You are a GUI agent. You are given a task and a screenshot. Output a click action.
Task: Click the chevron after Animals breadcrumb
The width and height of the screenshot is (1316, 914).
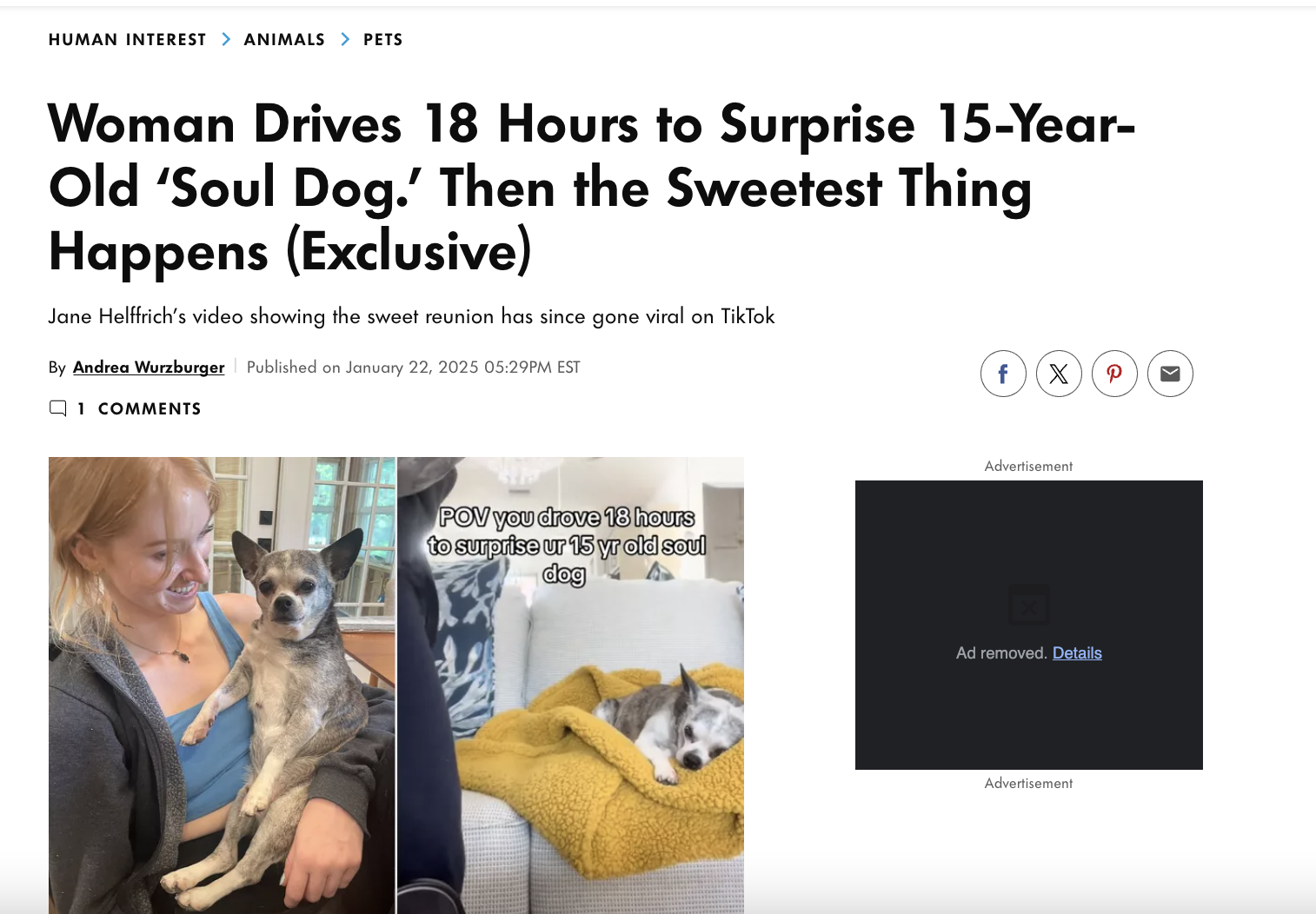345,39
